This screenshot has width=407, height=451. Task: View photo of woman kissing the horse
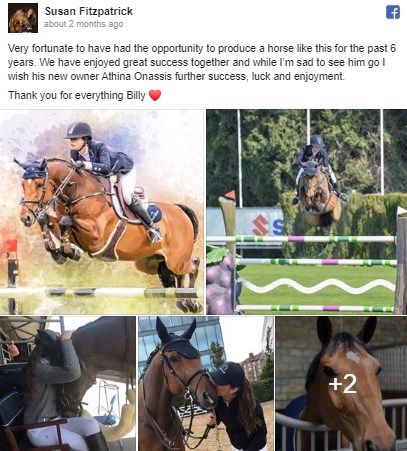[206, 384]
